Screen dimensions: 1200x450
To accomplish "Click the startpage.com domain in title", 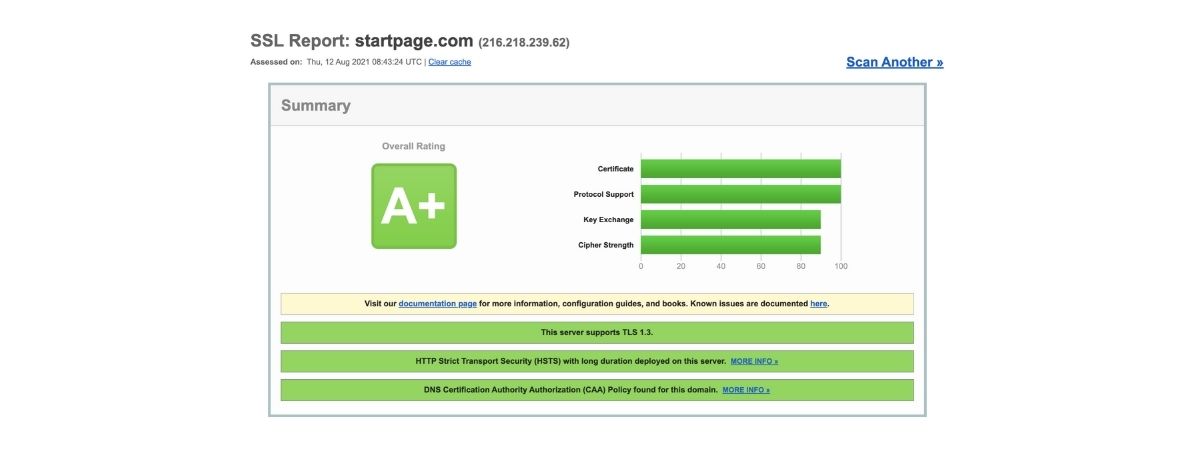I will pyautogui.click(x=414, y=41).
